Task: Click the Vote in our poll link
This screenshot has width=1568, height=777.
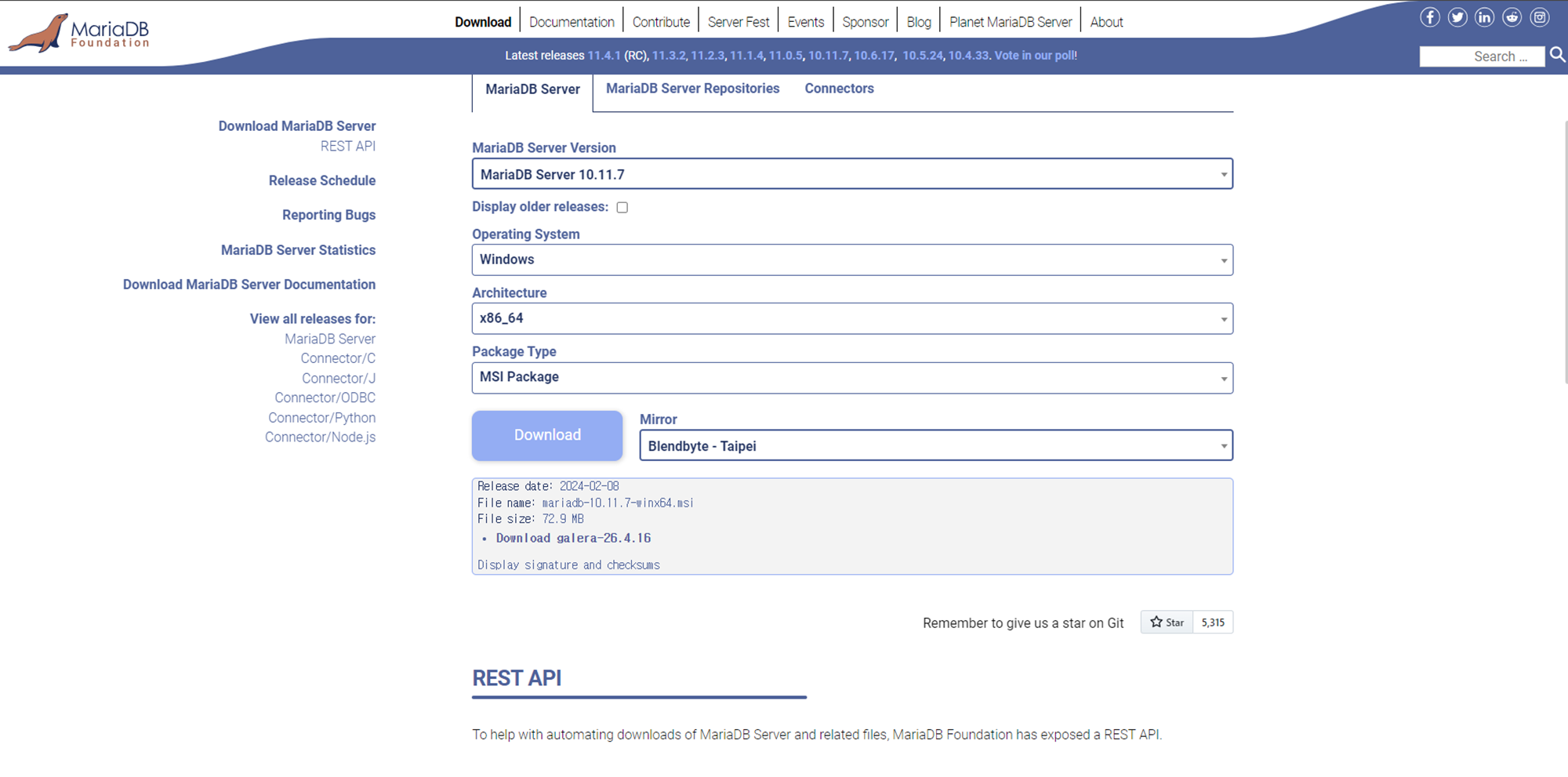Action: coord(1036,56)
